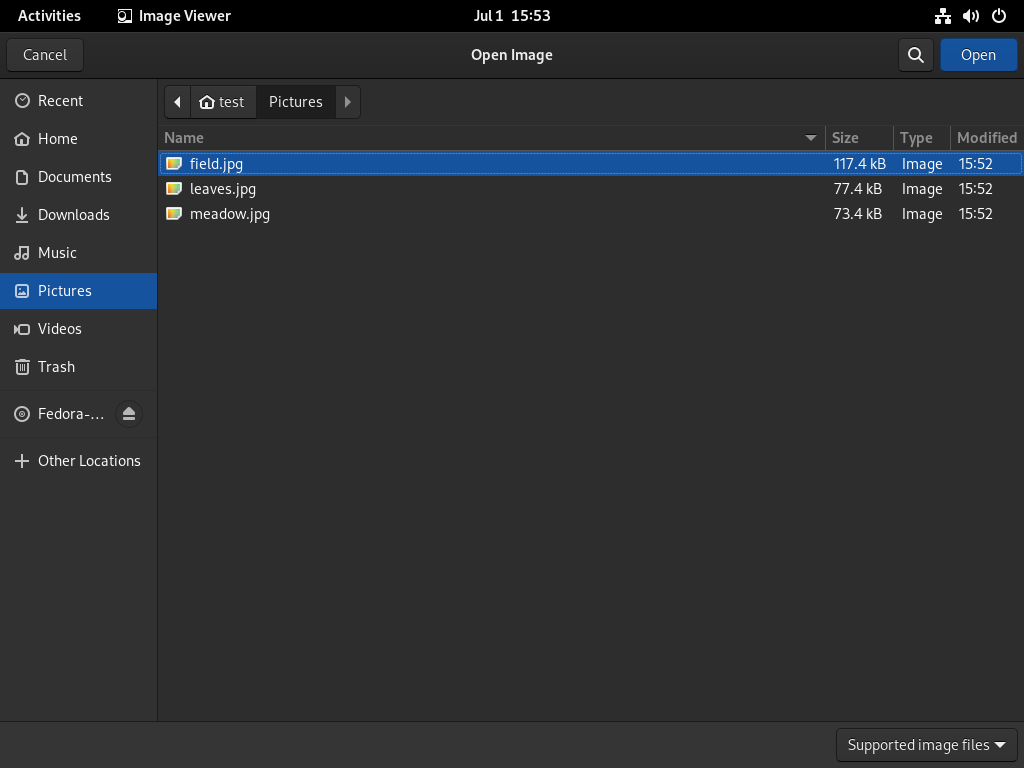Open the Downloads label in sidebar
Image resolution: width=1024 pixels, height=768 pixels.
74,215
